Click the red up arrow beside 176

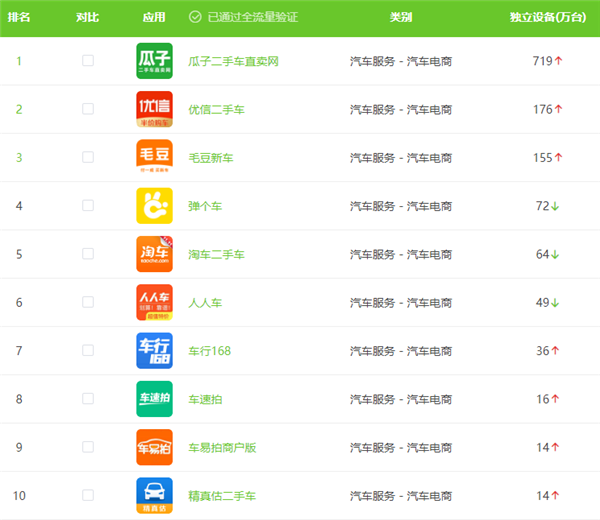(x=558, y=109)
